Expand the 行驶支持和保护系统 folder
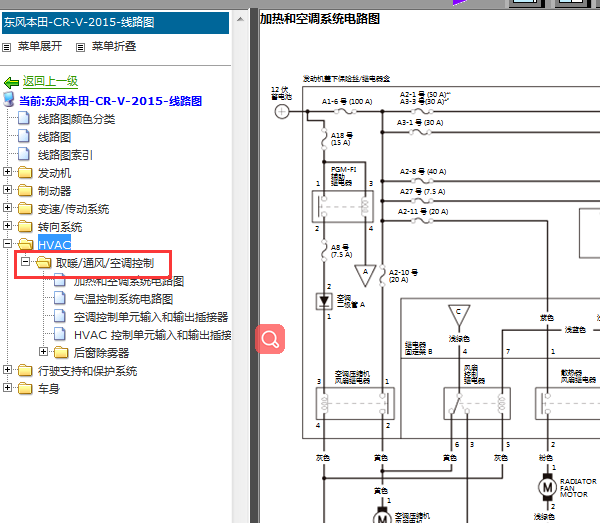600x523 pixels. pos(7,369)
